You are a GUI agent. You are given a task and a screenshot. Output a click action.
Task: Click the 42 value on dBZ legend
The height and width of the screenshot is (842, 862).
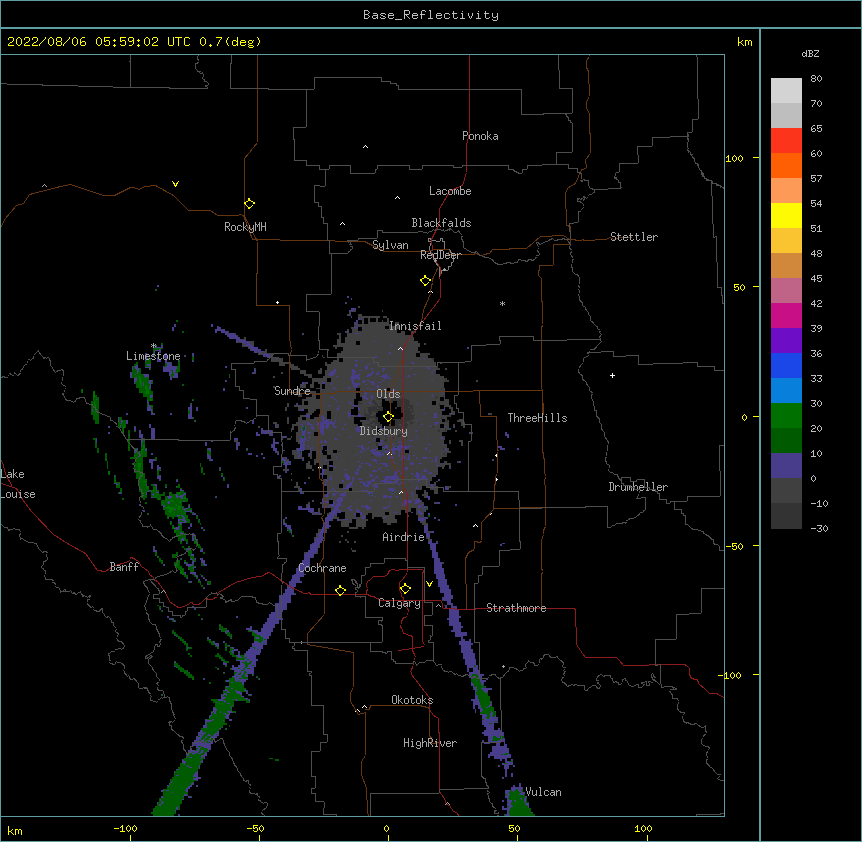(x=816, y=303)
